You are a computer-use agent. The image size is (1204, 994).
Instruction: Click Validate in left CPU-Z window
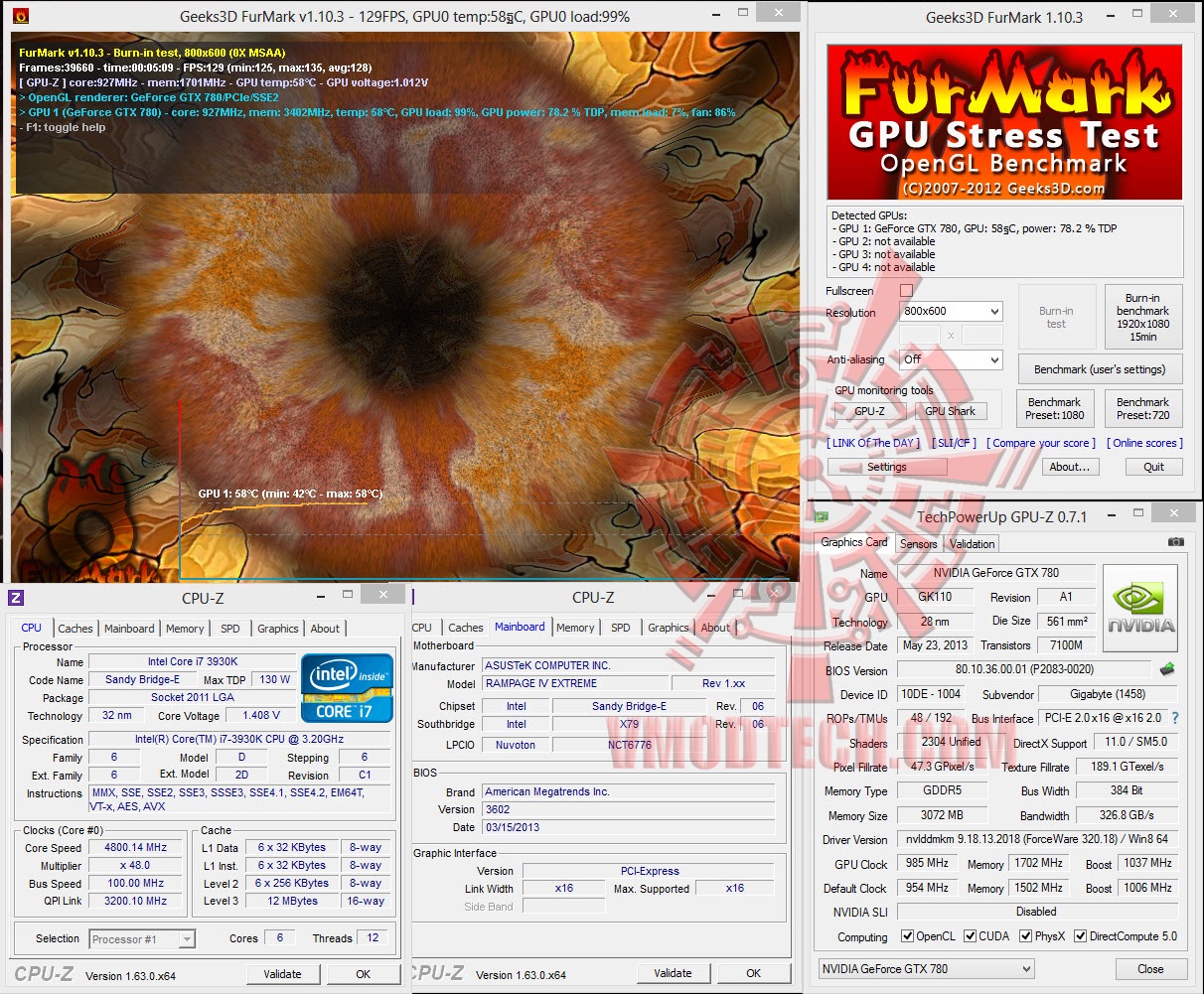[282, 974]
